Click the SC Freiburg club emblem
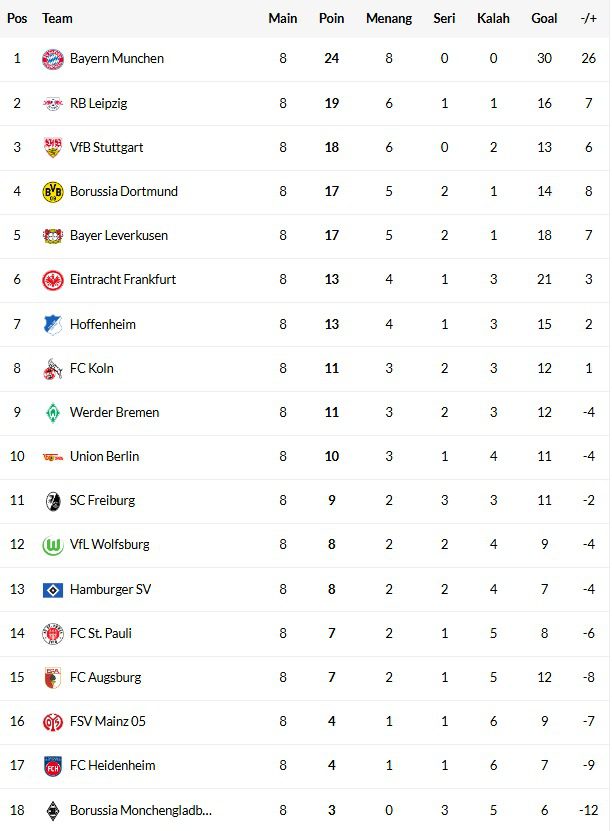Screen dimensions: 612x831 coord(53,501)
